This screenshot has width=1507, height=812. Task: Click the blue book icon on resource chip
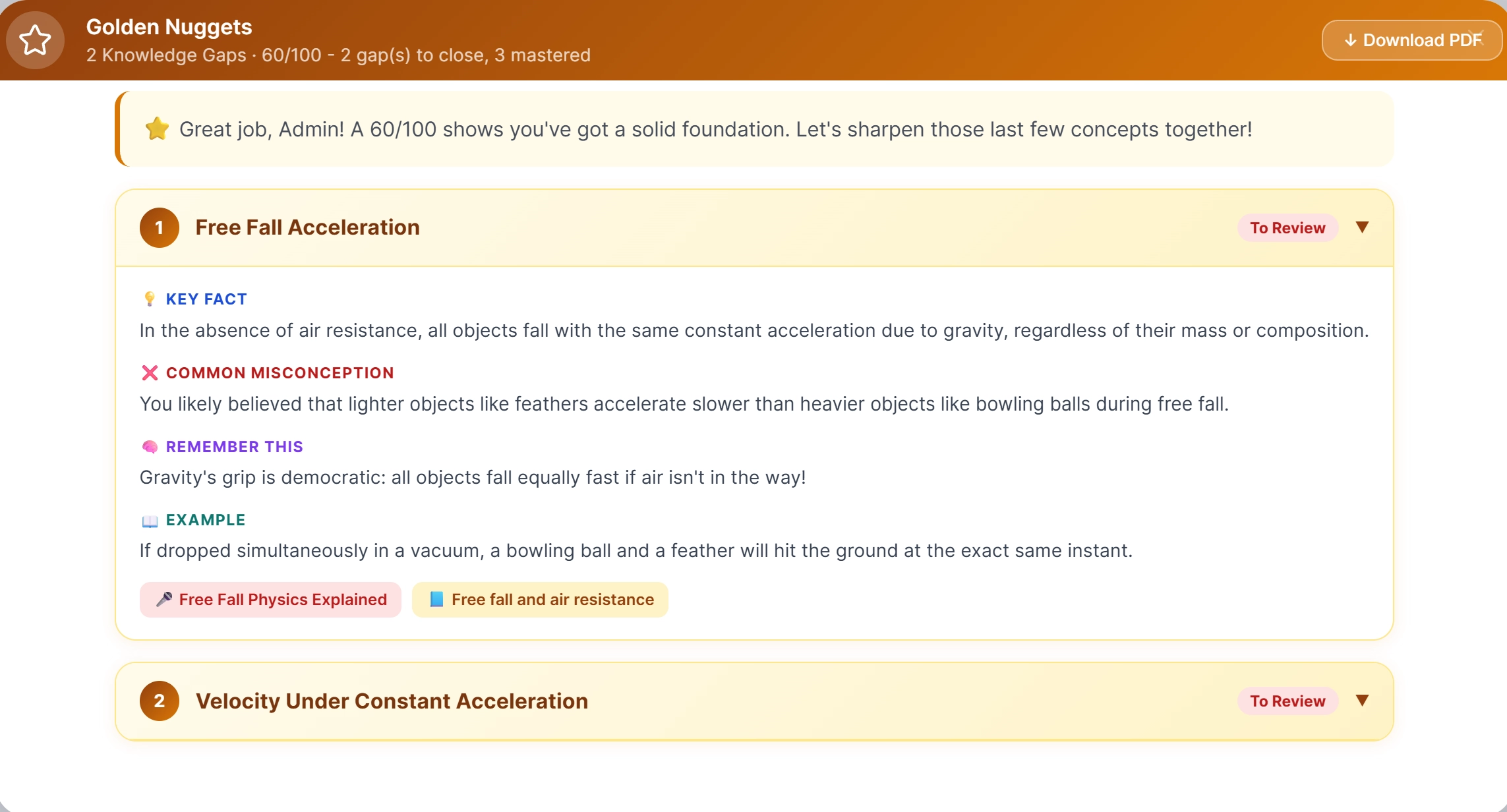coord(436,599)
